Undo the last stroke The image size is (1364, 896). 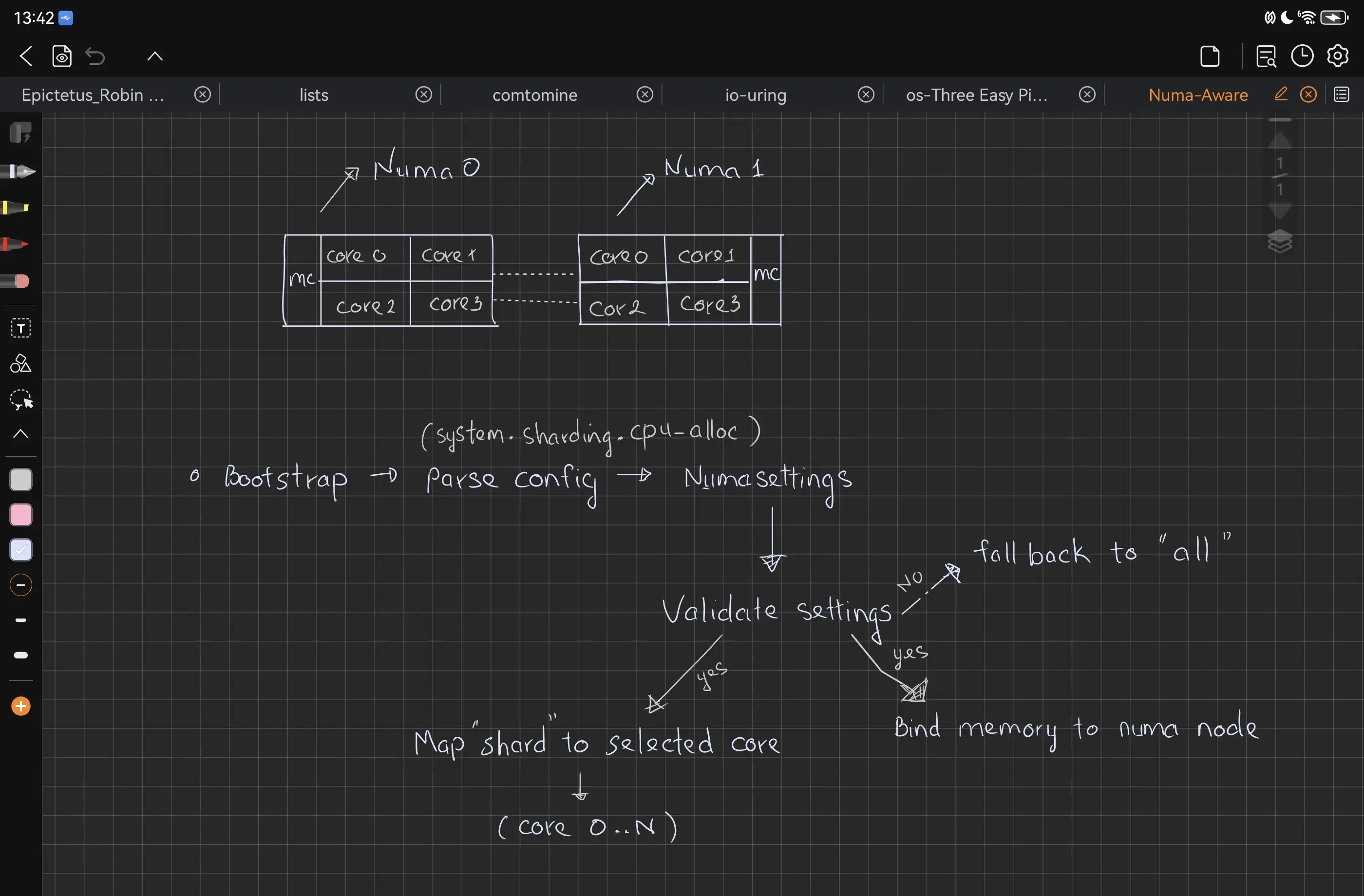95,56
